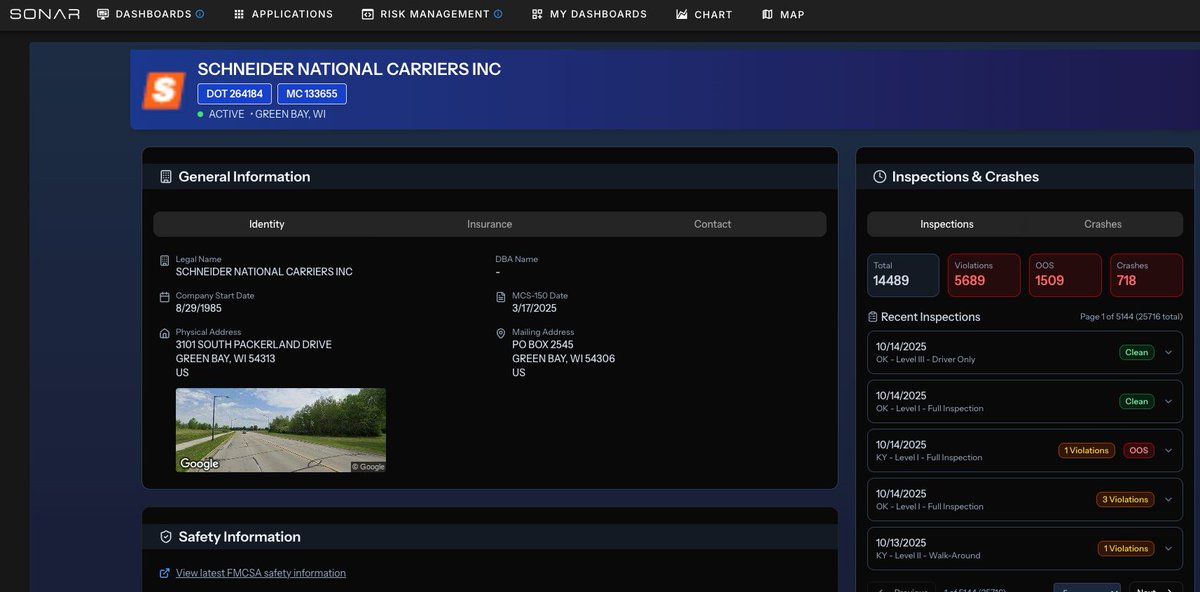Viewport: 1200px width, 592px height.
Task: Click the Clean badge on Level III inspection
Action: 1136,352
